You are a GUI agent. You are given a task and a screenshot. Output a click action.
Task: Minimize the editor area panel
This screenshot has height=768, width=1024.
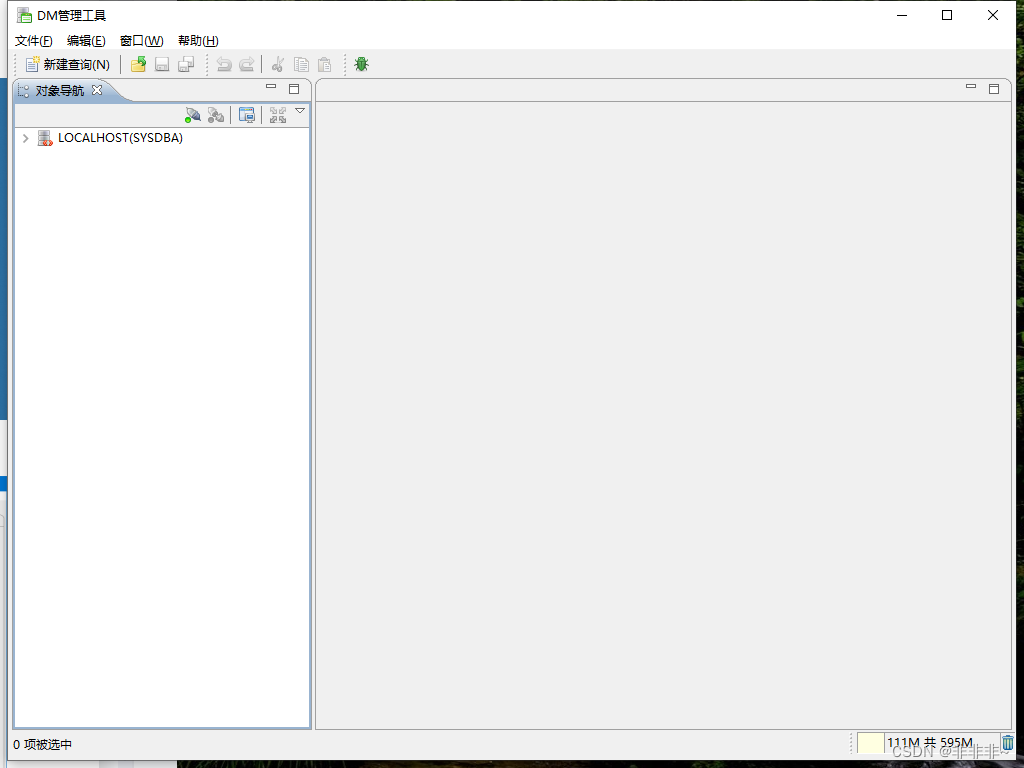971,86
